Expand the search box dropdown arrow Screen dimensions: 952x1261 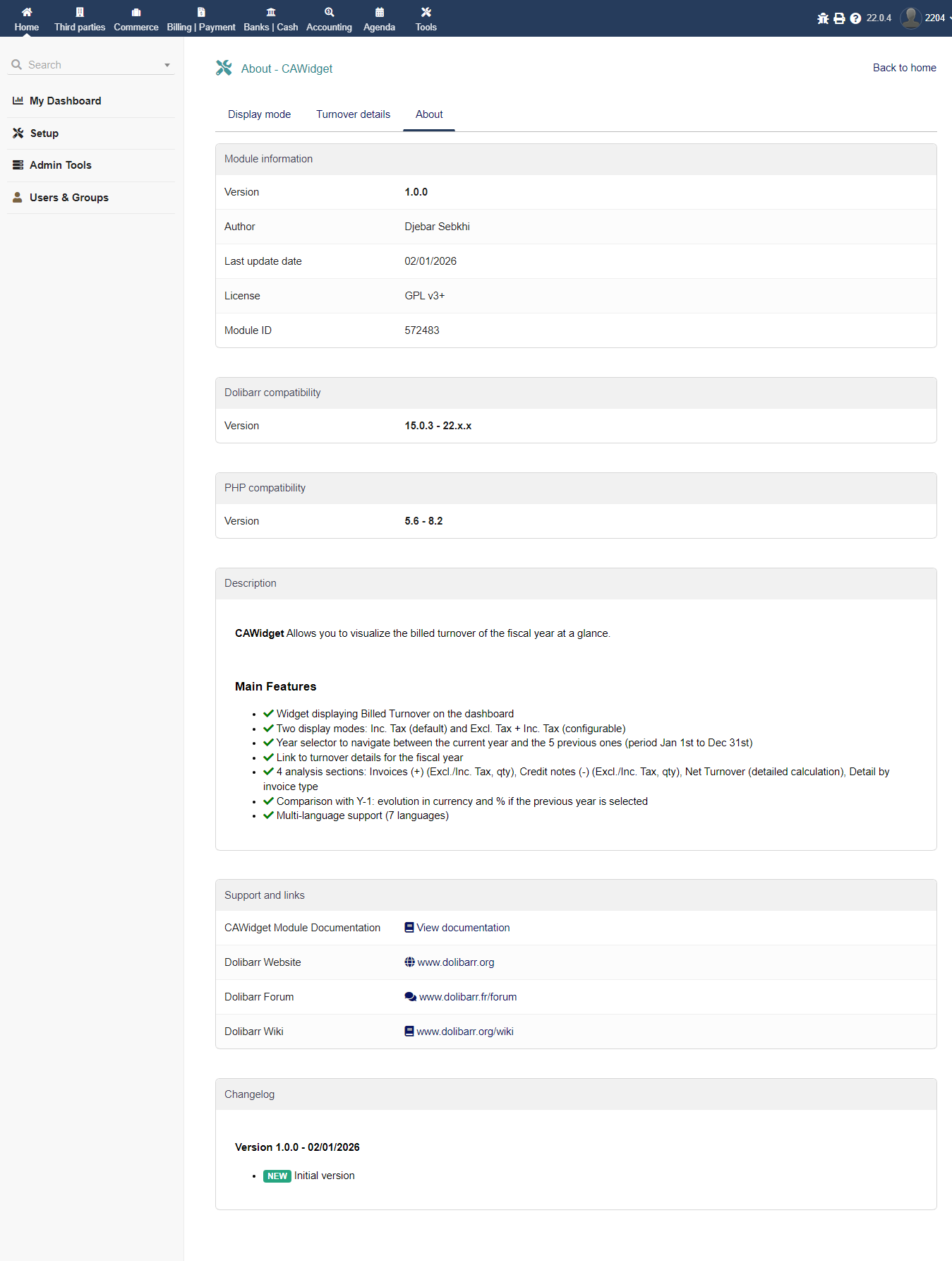pos(167,65)
